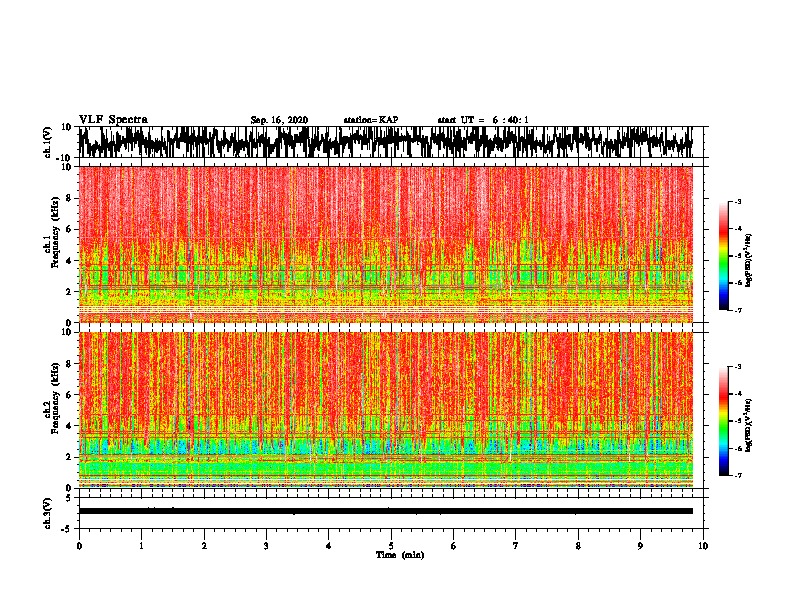Click the time axis tick label '7'
This screenshot has height=612, width=792.
(516, 546)
